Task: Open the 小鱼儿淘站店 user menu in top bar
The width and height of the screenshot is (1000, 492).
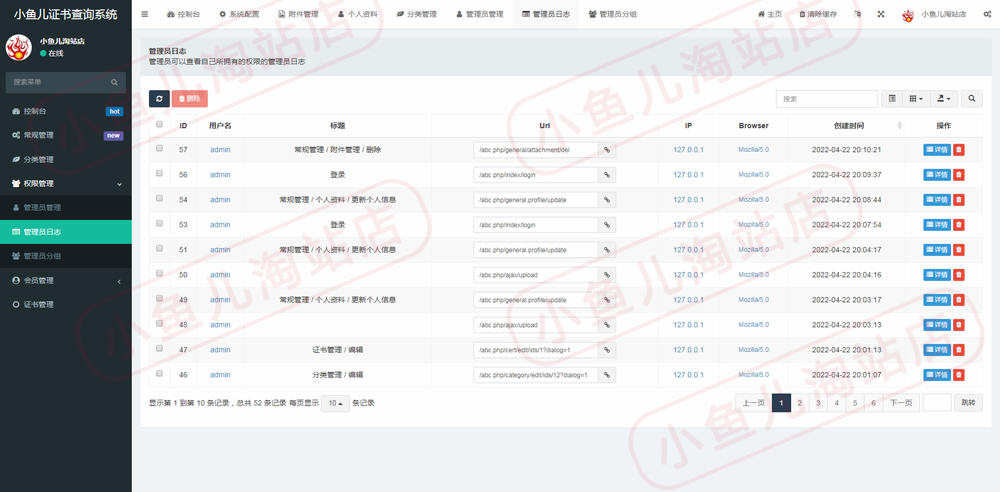Action: click(x=936, y=14)
